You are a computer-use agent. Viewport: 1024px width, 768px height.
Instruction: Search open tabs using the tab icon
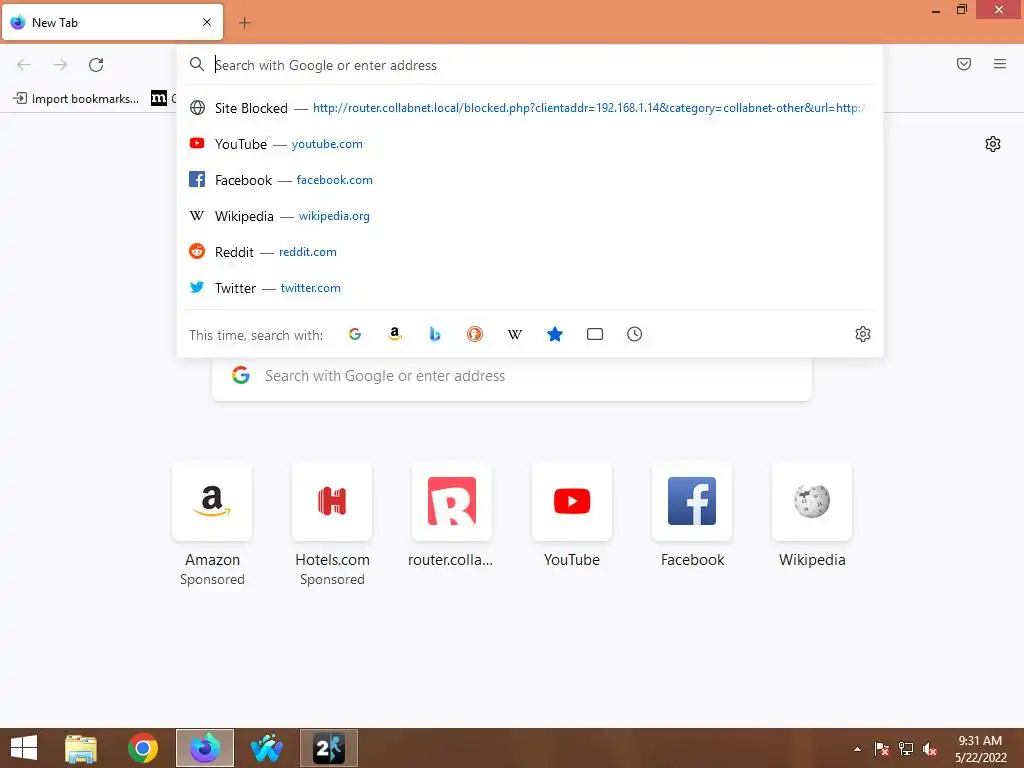coord(594,334)
